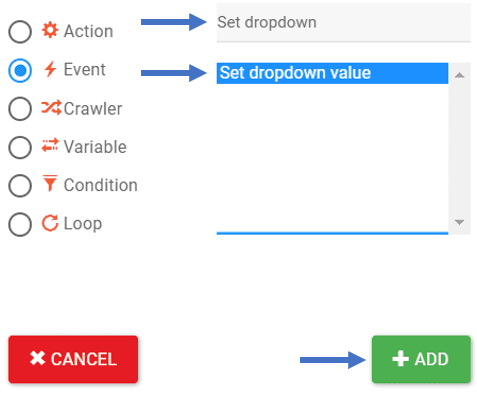477x397 pixels.
Task: Click the swap-arrows Variable icon
Action: tap(50, 146)
